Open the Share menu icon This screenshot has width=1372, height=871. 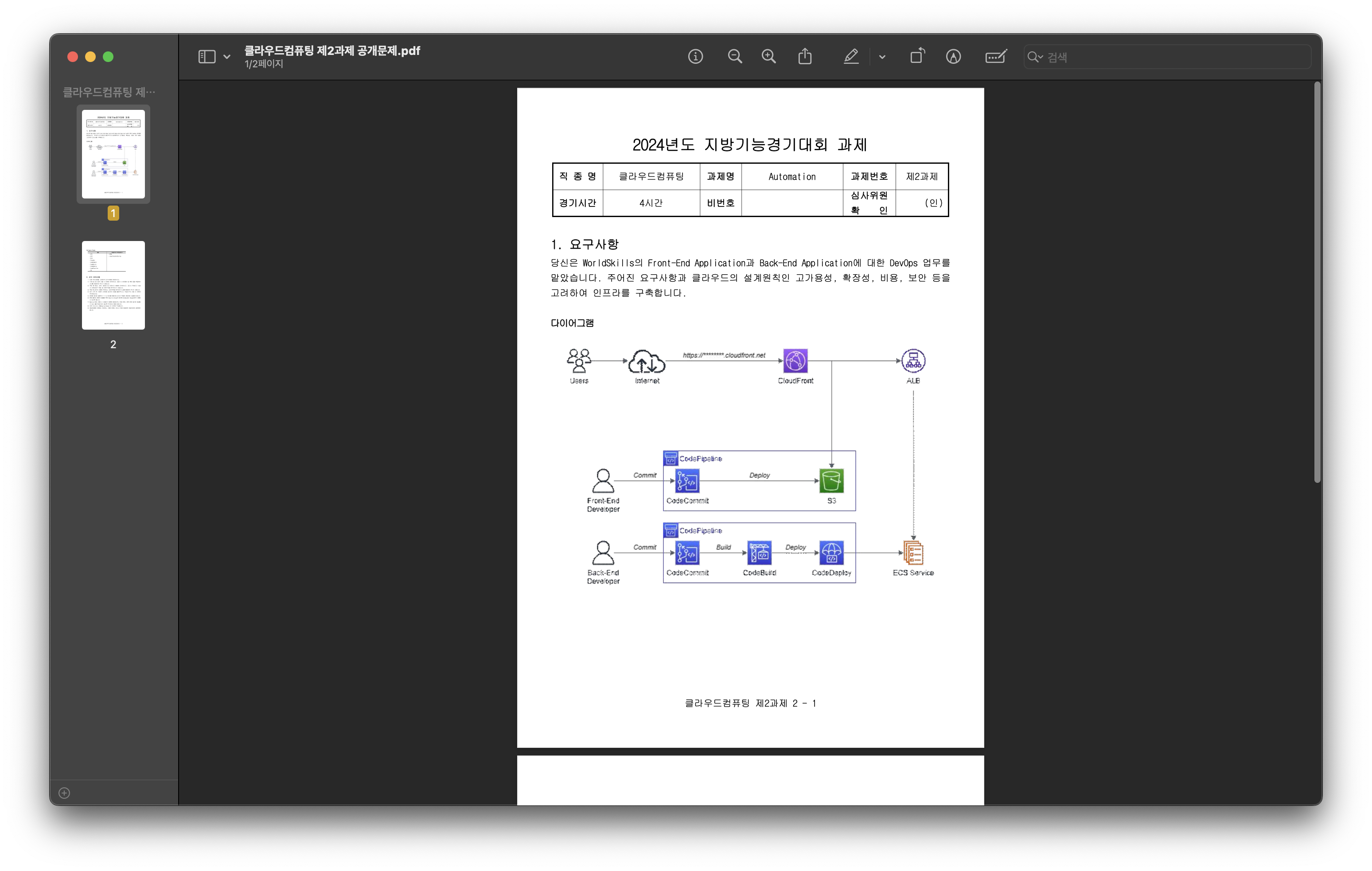[x=804, y=56]
